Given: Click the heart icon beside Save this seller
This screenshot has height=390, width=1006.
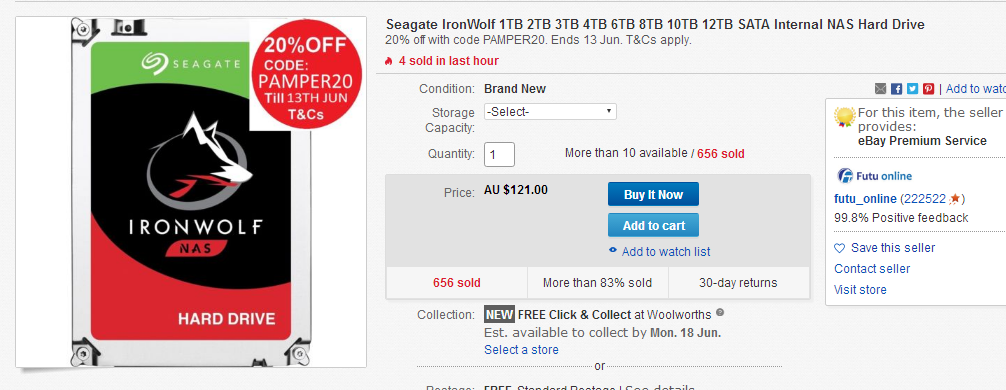Looking at the screenshot, I should coord(839,248).
